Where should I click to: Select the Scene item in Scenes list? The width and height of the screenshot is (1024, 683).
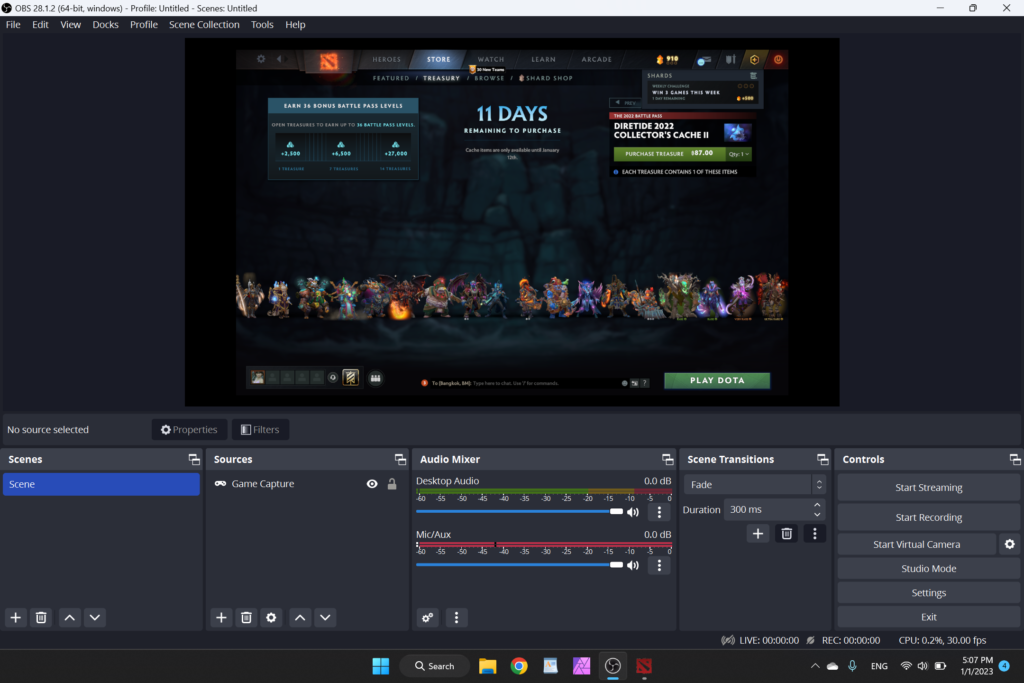[101, 484]
